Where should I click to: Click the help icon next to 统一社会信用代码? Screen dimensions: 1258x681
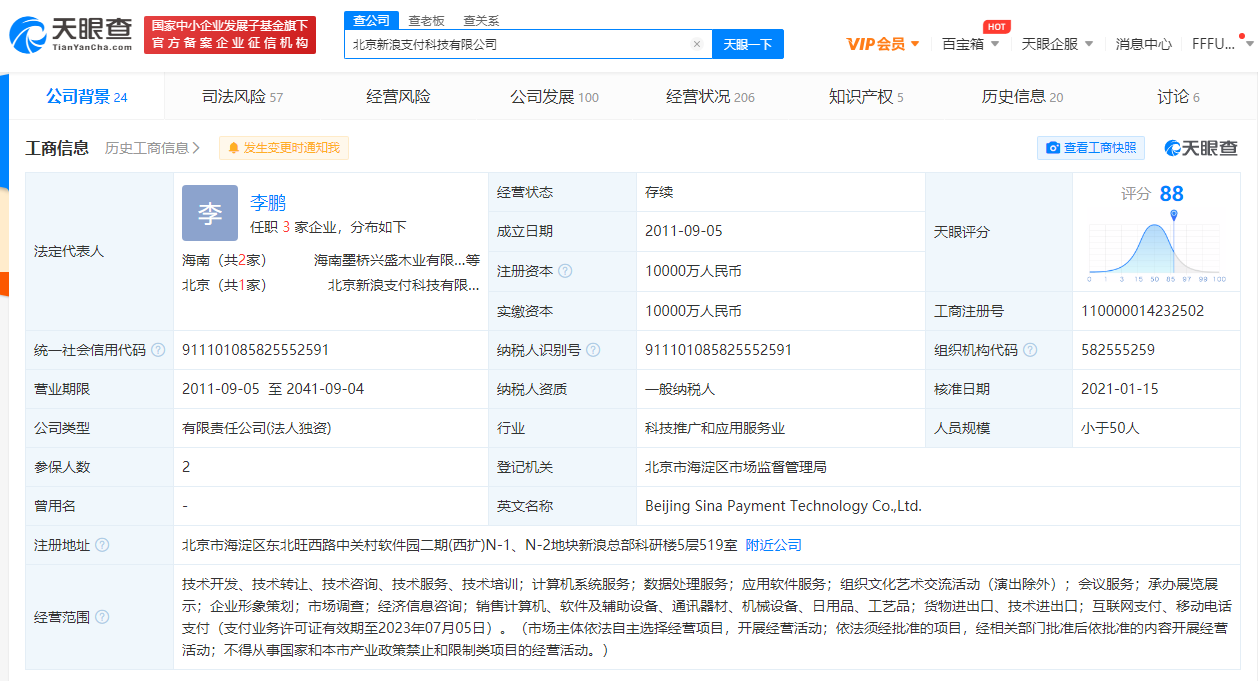158,350
